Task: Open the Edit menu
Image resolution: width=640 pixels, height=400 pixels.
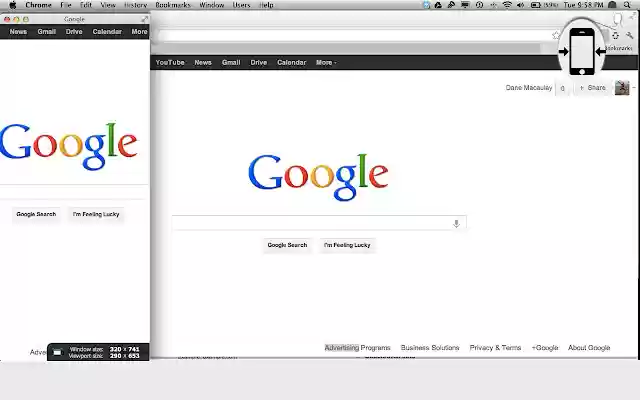Action: [86, 5]
